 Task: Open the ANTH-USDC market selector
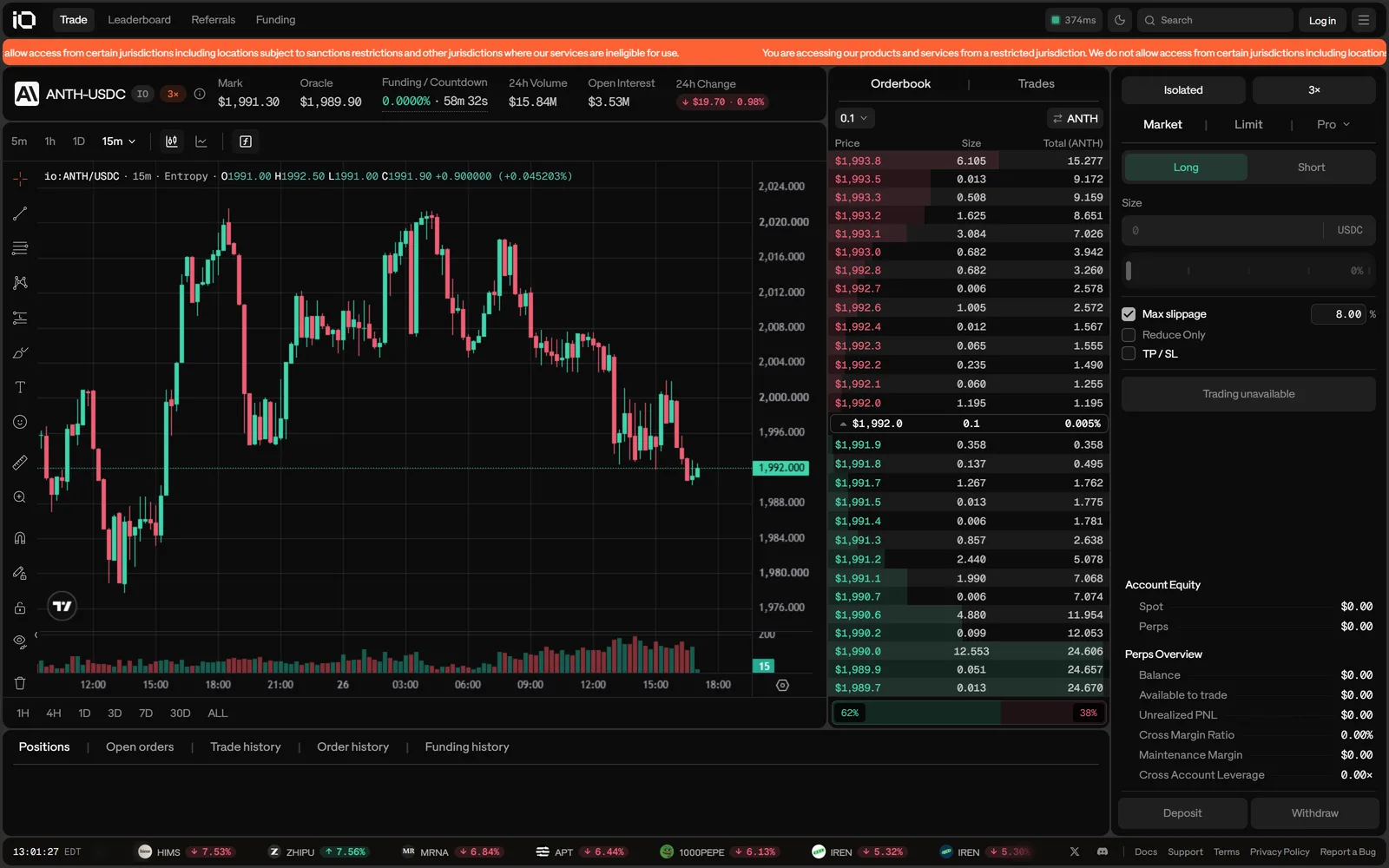[x=85, y=94]
